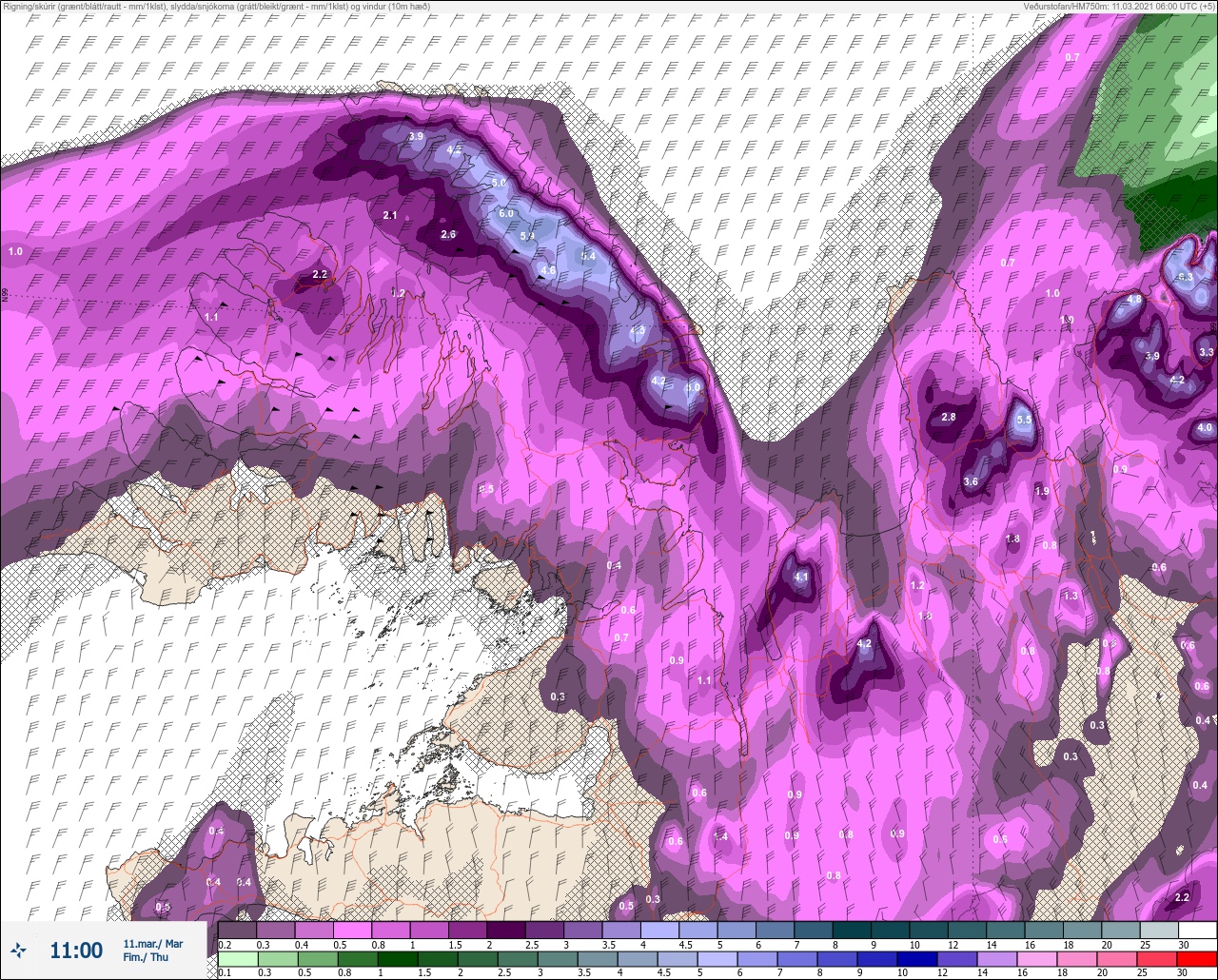The height and width of the screenshot is (980, 1218).
Task: Pick the bright pink swatch labeled 0.5, top row
Action: (x=352, y=930)
